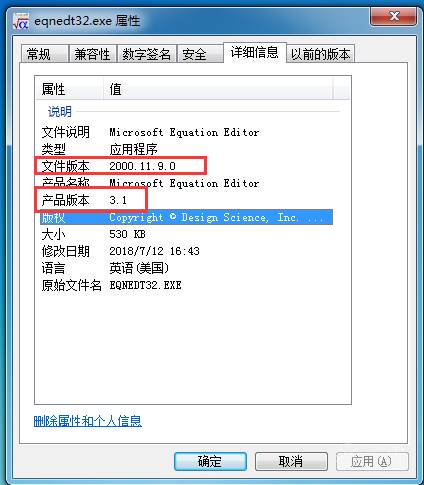The height and width of the screenshot is (485, 424).
Task: Click the 详细信息 tab
Action: (x=255, y=52)
